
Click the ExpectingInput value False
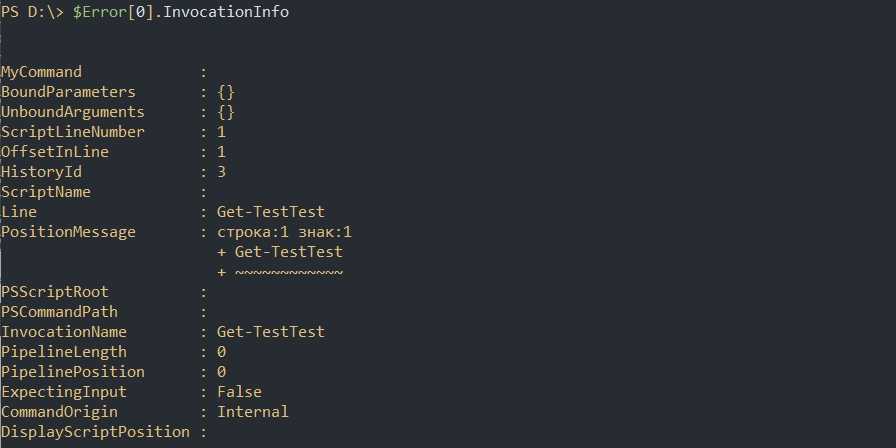[239, 392]
